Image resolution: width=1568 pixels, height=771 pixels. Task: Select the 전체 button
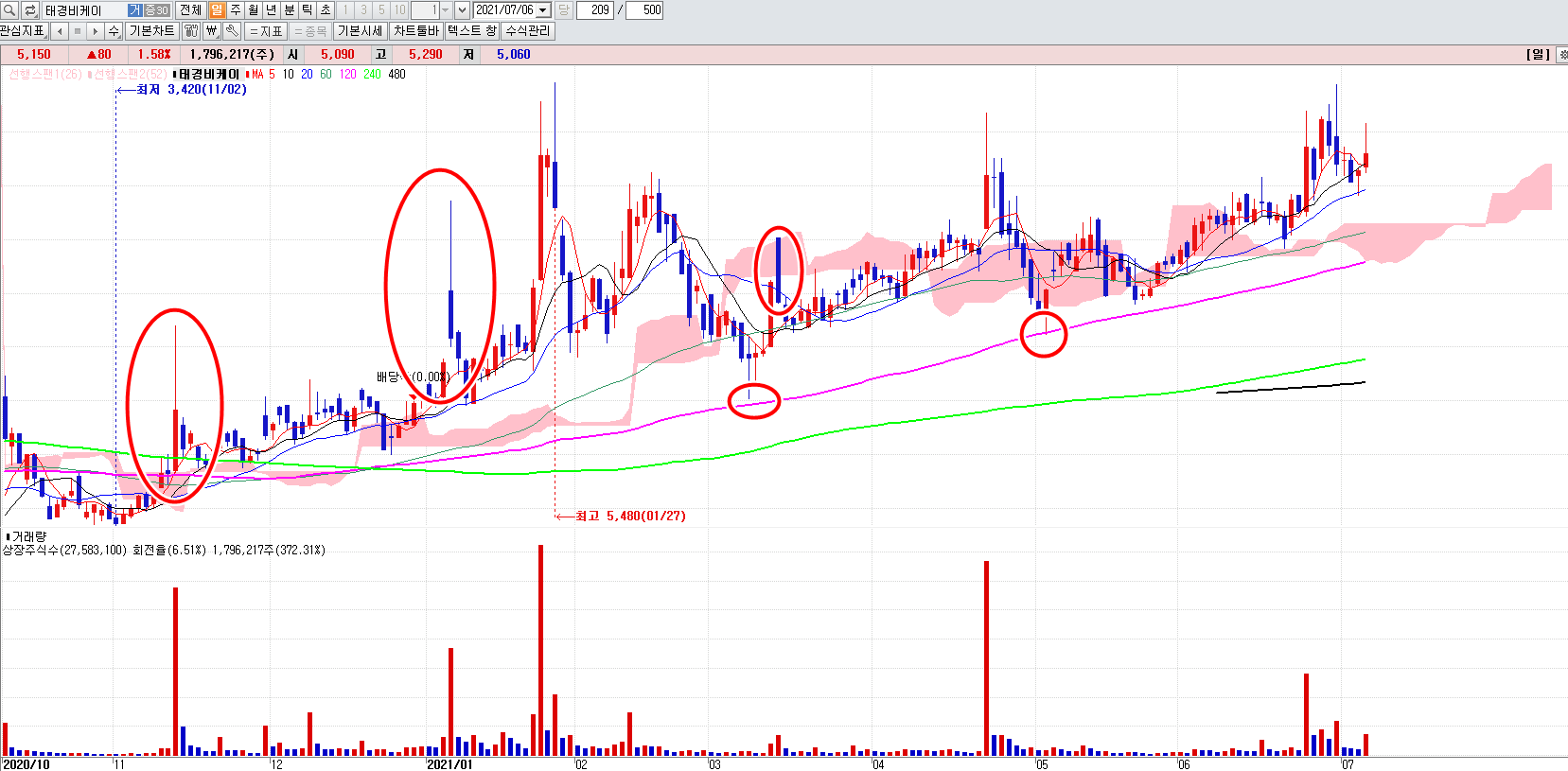pos(190,10)
